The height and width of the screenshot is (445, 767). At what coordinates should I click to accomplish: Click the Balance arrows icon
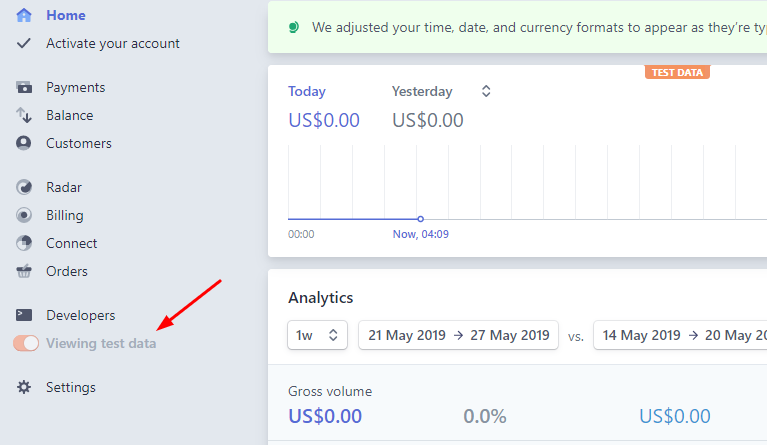coord(24,116)
